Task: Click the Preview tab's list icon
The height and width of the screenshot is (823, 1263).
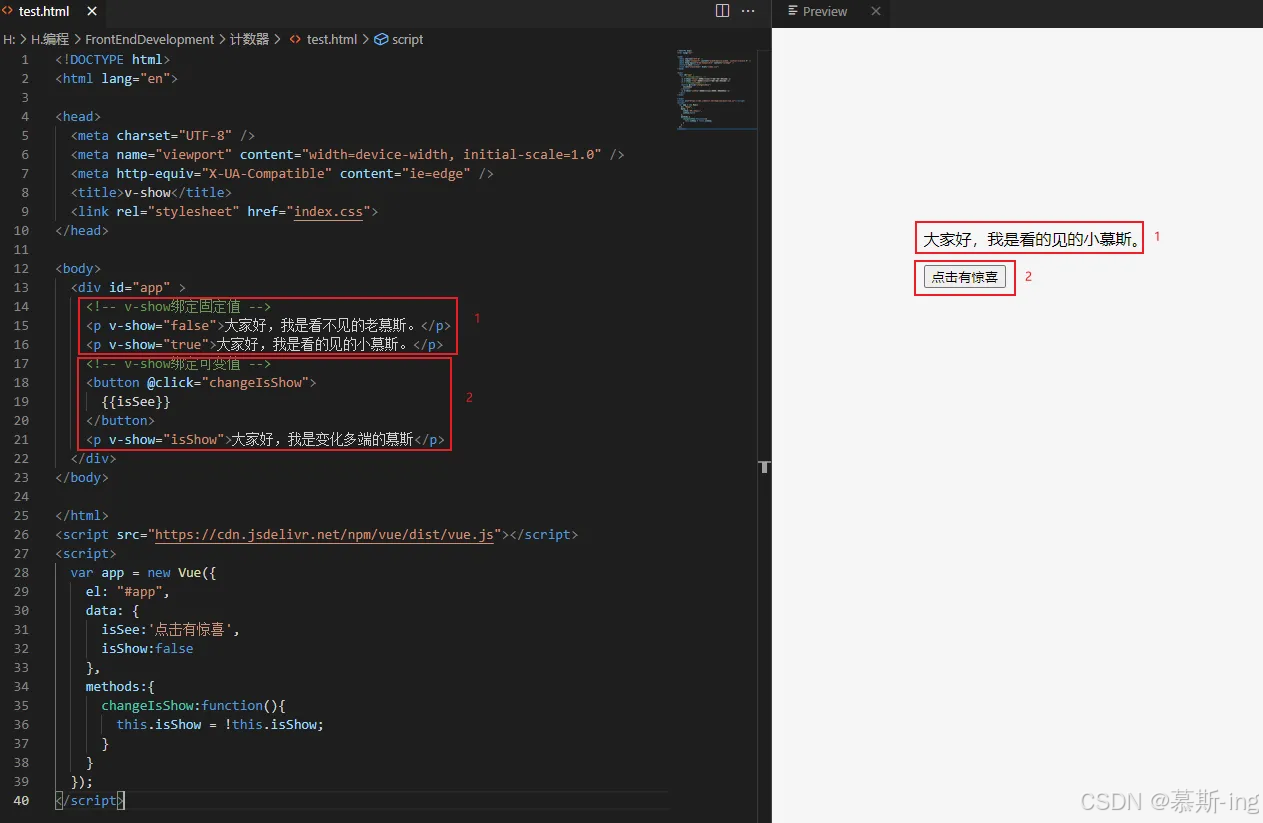Action: pyautogui.click(x=793, y=11)
